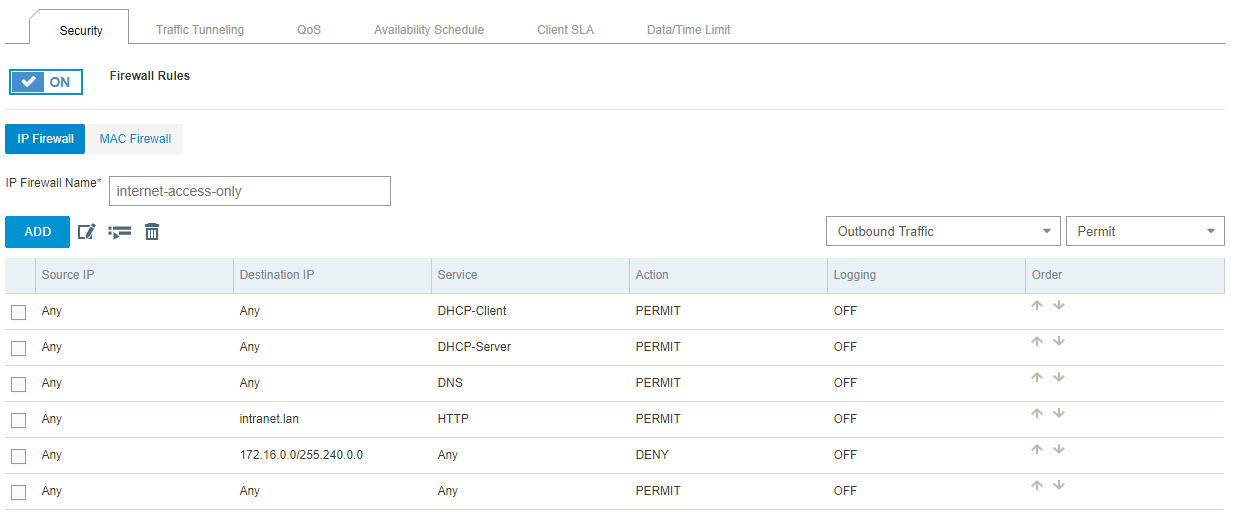
Task: Move DNS rule down with arrow
Action: pos(1059,378)
